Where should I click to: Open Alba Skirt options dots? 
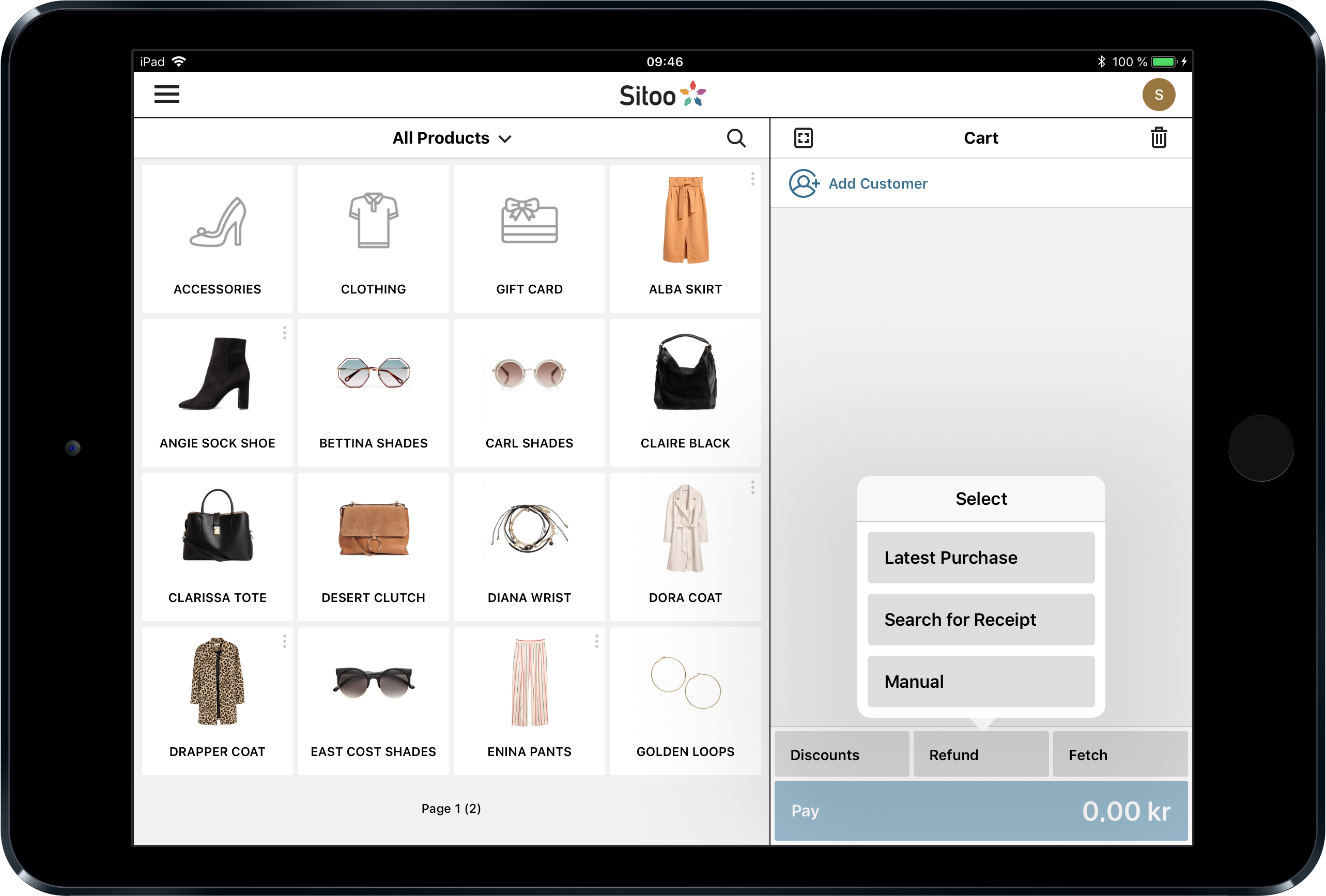(x=752, y=179)
